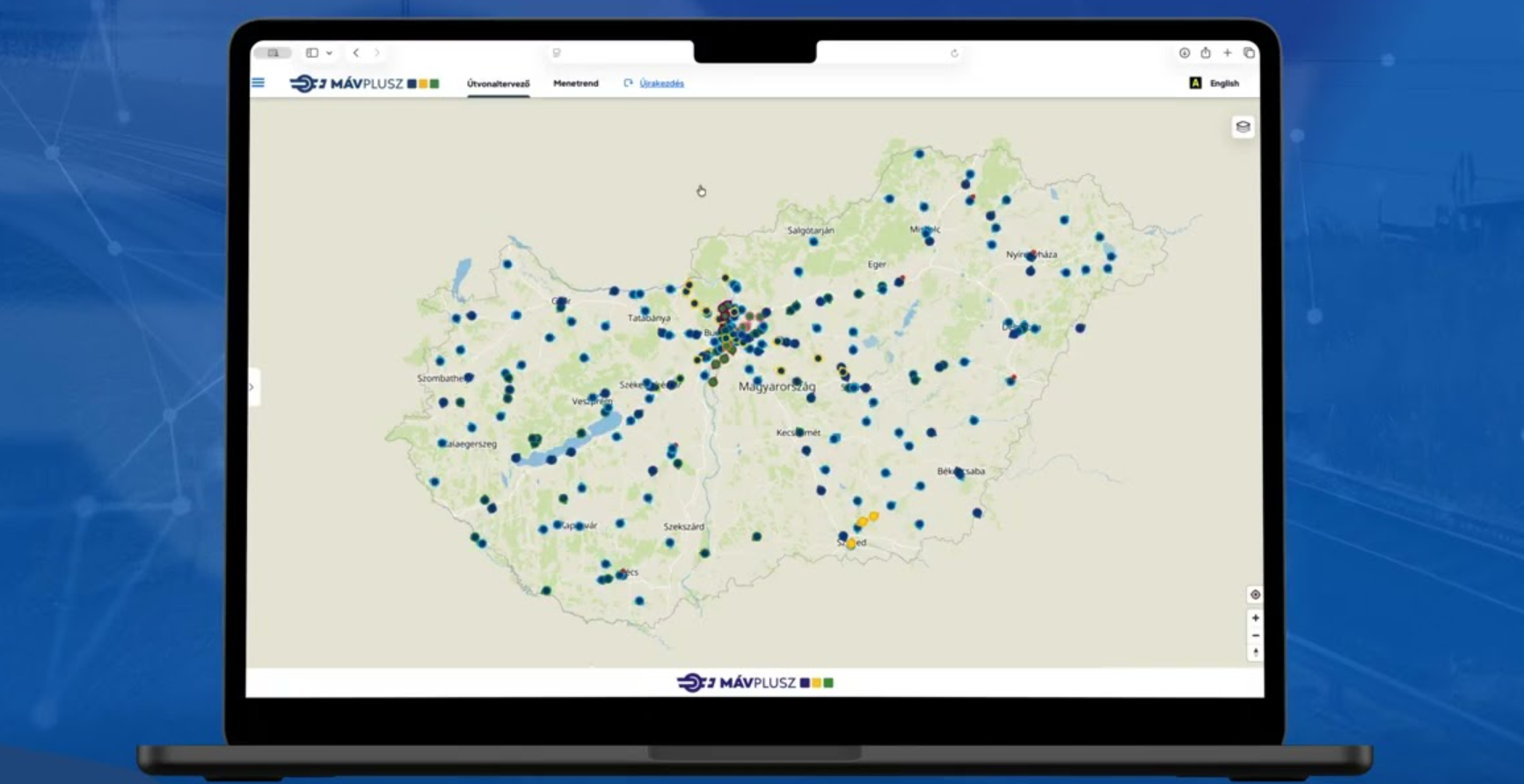Open the hamburger menu beside MÁVPLUSZ logo
Viewport: 1524px width, 784px height.
(259, 83)
